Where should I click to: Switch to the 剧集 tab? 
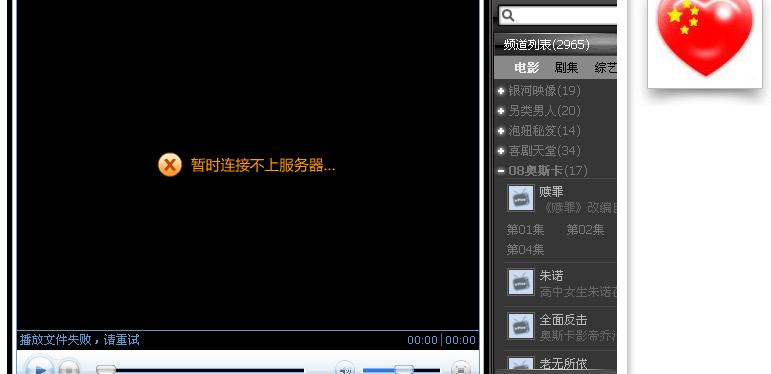[x=566, y=68]
